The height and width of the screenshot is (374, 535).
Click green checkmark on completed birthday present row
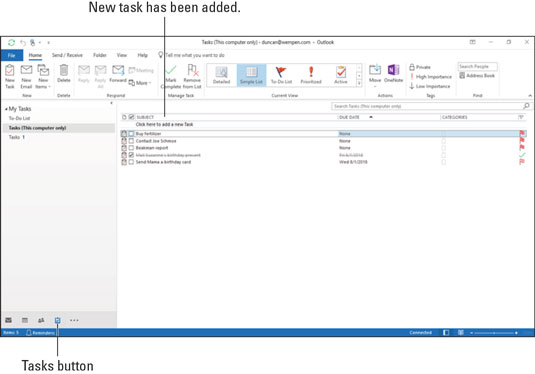pos(522,155)
